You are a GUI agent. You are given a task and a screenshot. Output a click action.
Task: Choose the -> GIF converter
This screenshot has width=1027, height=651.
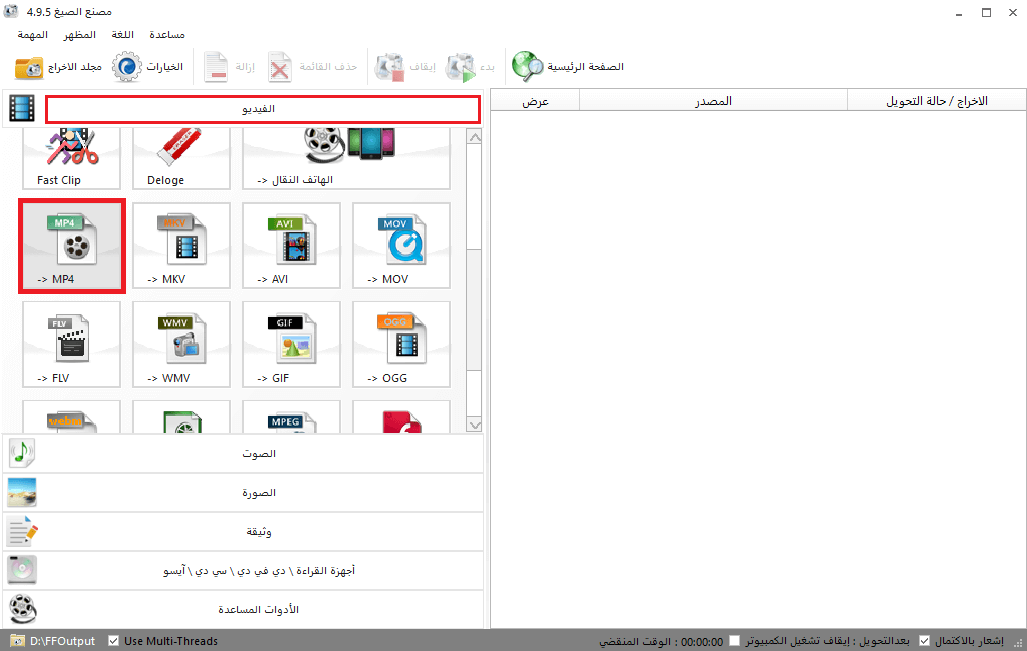coord(291,344)
